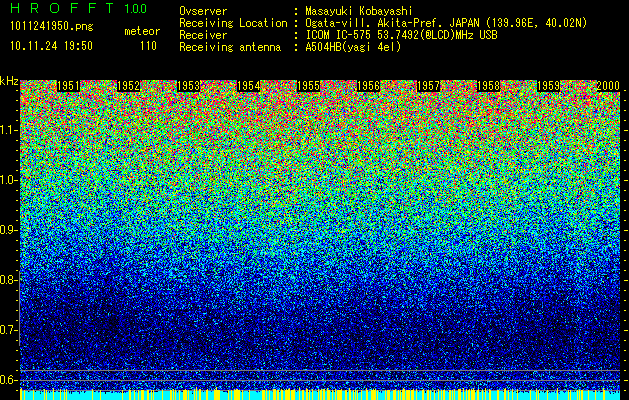The image size is (629, 400).
Task: Click the meteor label
Action: [x=142, y=31]
